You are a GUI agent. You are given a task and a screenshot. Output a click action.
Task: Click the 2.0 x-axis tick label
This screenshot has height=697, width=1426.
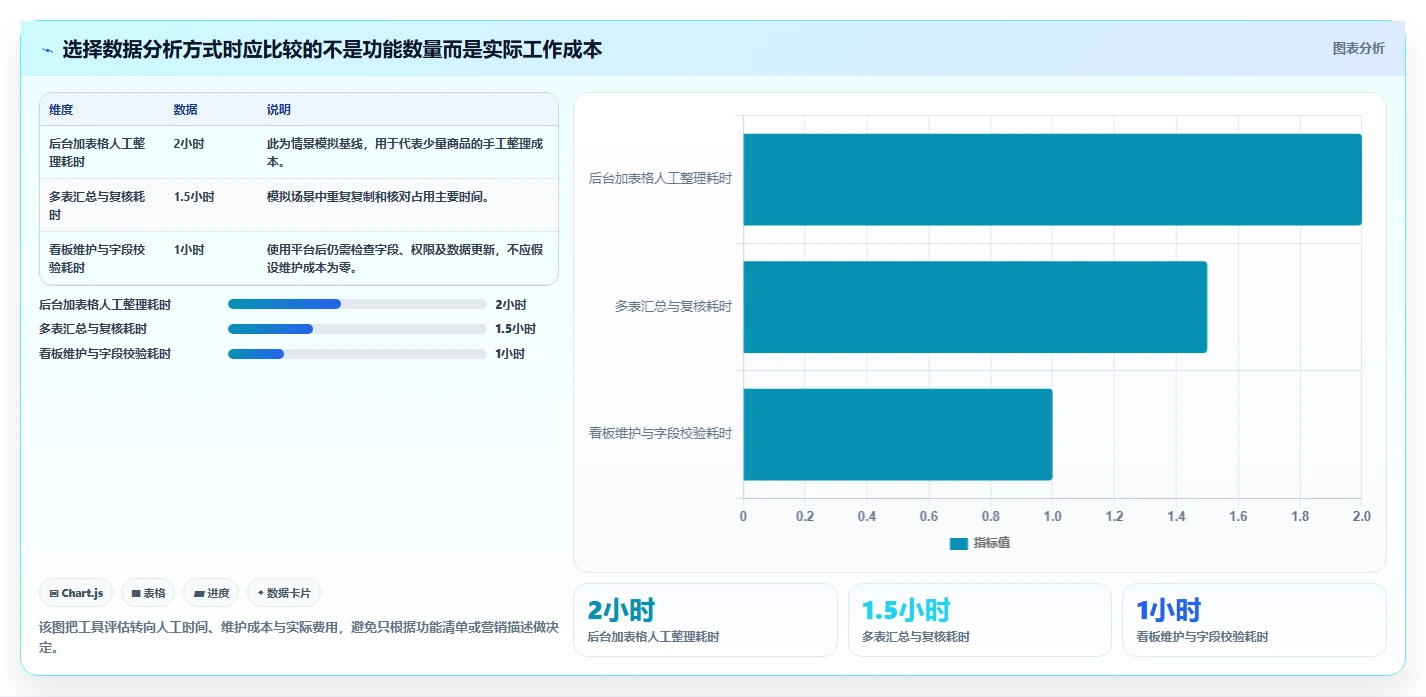(1362, 517)
